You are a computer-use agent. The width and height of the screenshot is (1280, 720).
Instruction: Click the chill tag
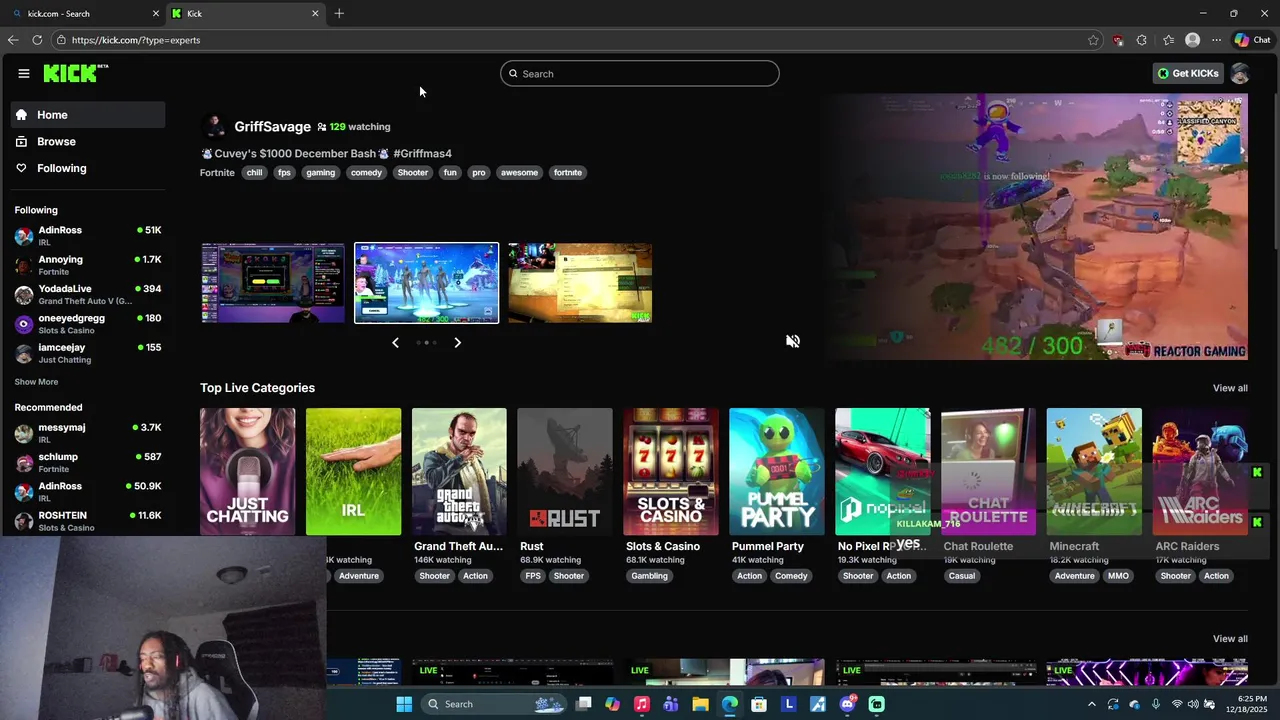point(255,172)
